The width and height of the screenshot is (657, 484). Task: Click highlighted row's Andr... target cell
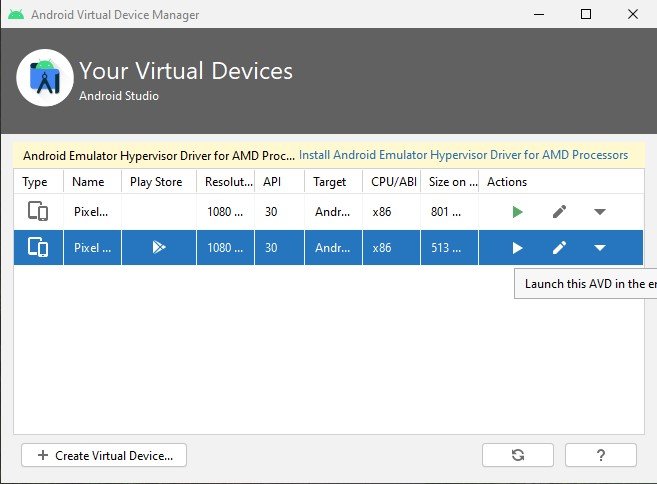[334, 248]
